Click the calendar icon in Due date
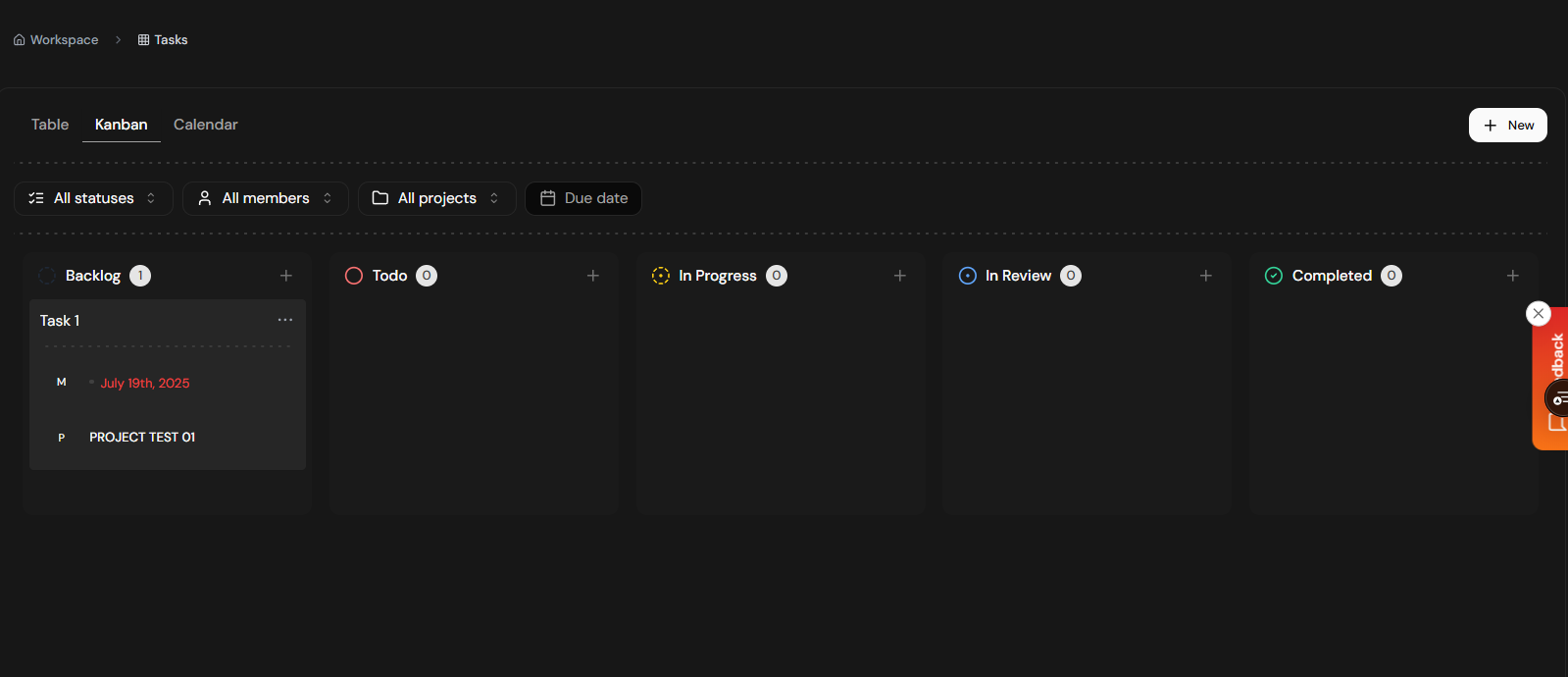The height and width of the screenshot is (677, 1568). coord(548,198)
